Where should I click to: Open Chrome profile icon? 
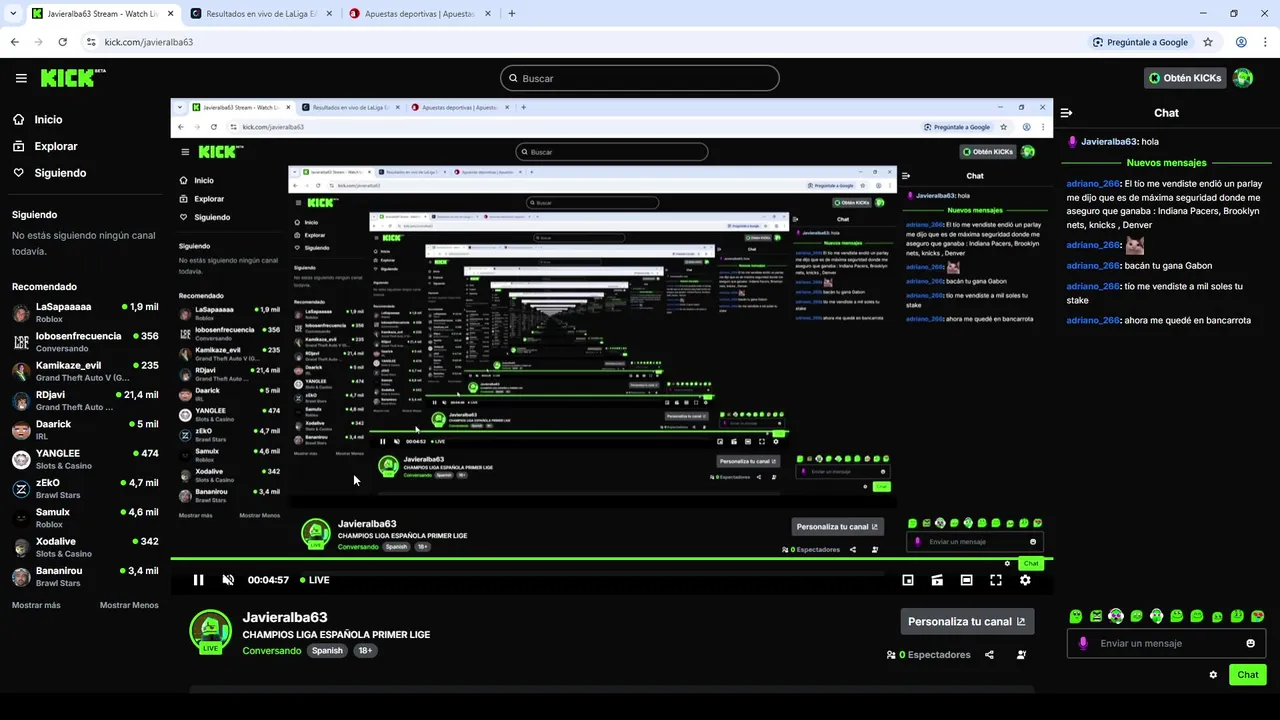(1241, 42)
